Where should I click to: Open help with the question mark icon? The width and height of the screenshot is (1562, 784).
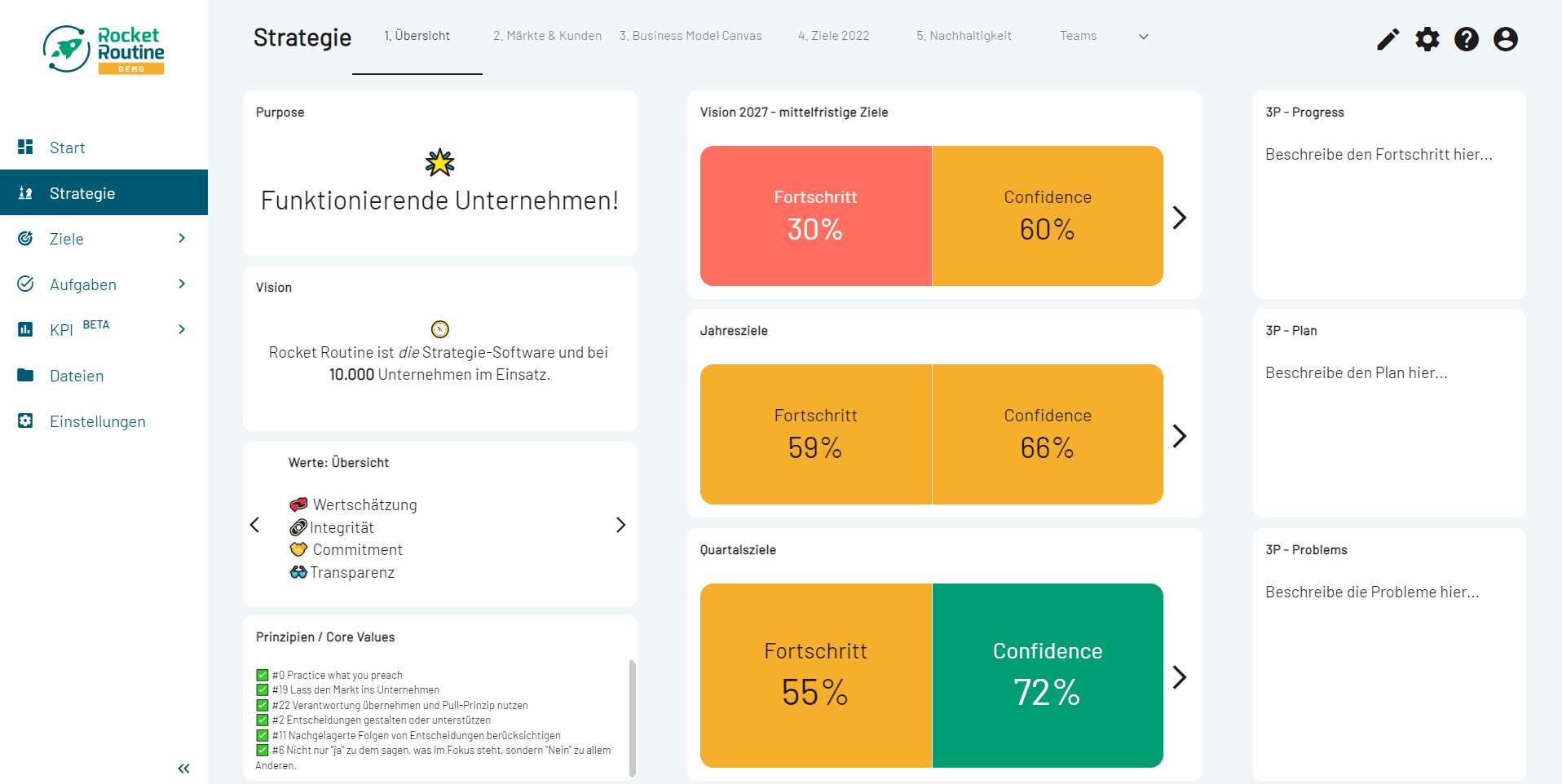pos(1466,39)
